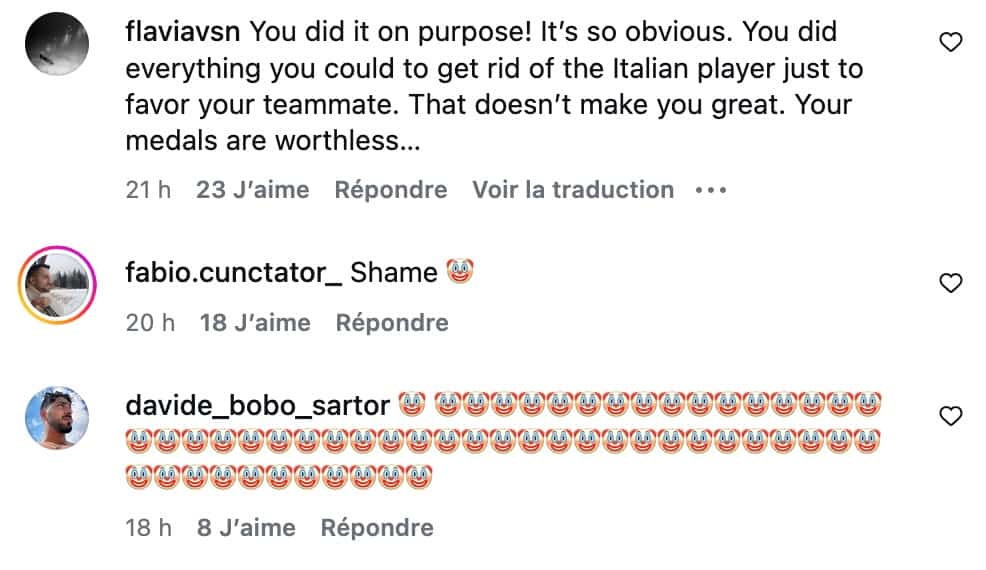This screenshot has height=570, width=986.
Task: Click the 18 h timestamp
Action: [x=150, y=527]
